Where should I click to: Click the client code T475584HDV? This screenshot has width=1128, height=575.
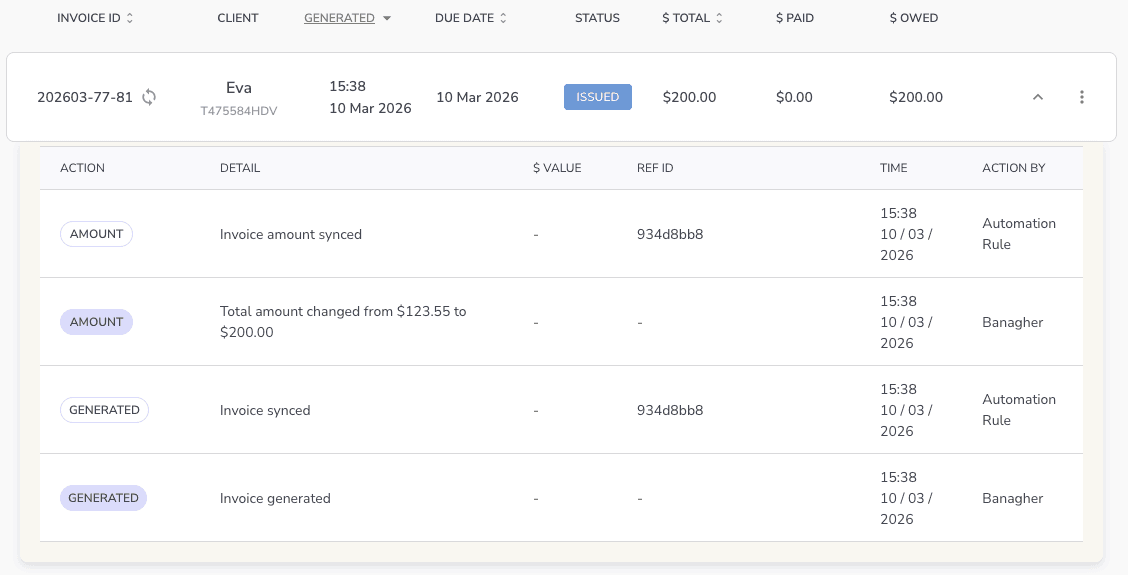(x=239, y=111)
